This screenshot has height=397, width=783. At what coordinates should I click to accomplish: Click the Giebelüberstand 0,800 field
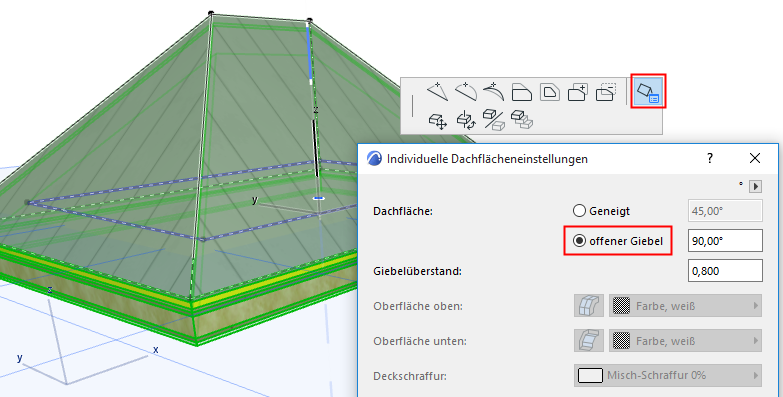click(x=725, y=271)
